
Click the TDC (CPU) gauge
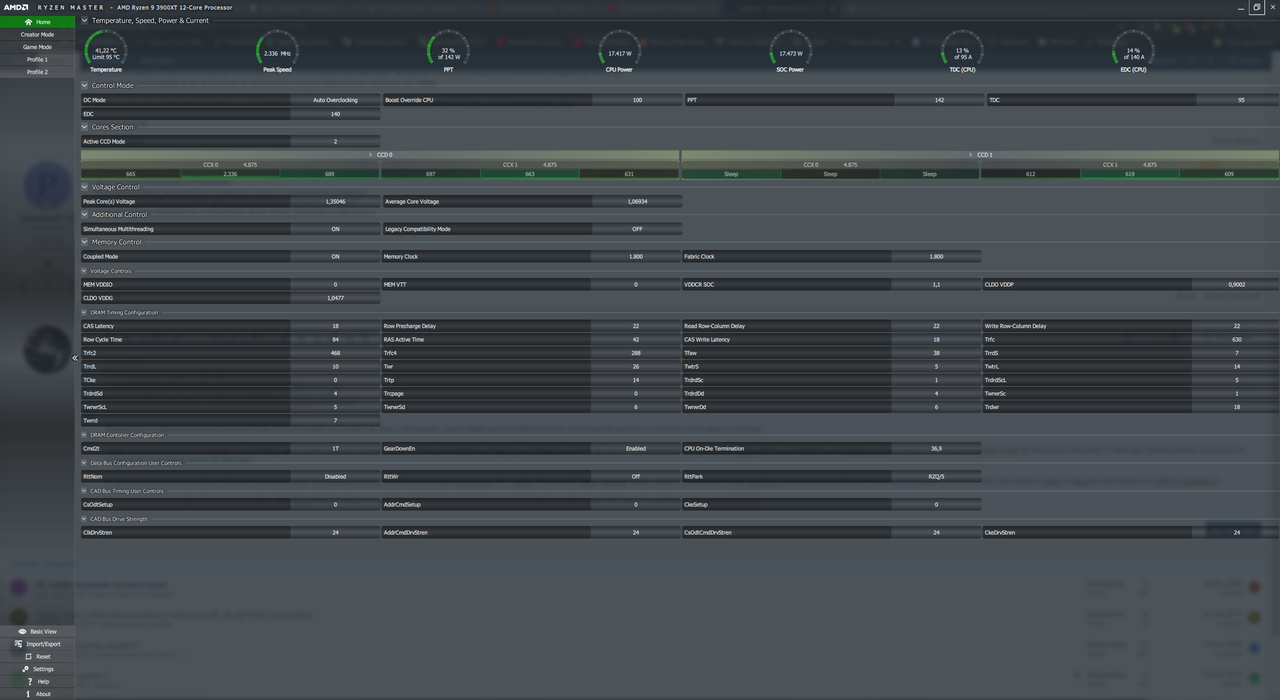(x=962, y=51)
